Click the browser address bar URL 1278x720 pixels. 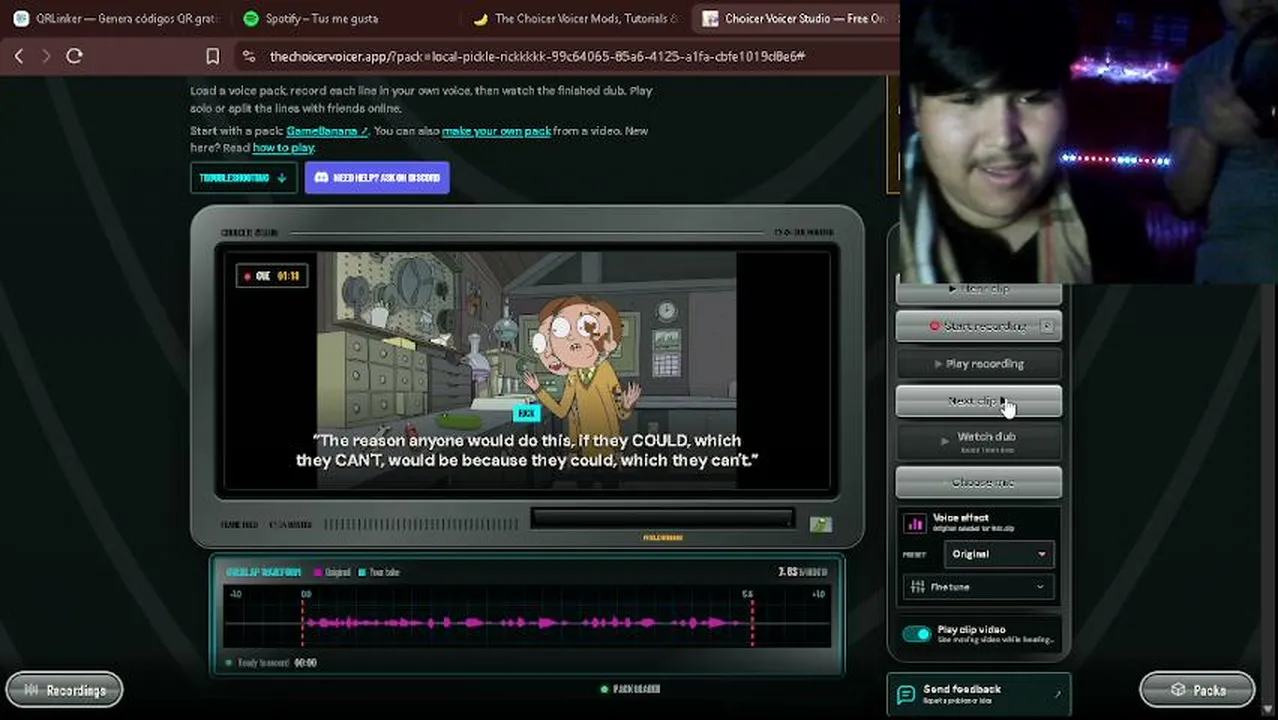pyautogui.click(x=537, y=56)
